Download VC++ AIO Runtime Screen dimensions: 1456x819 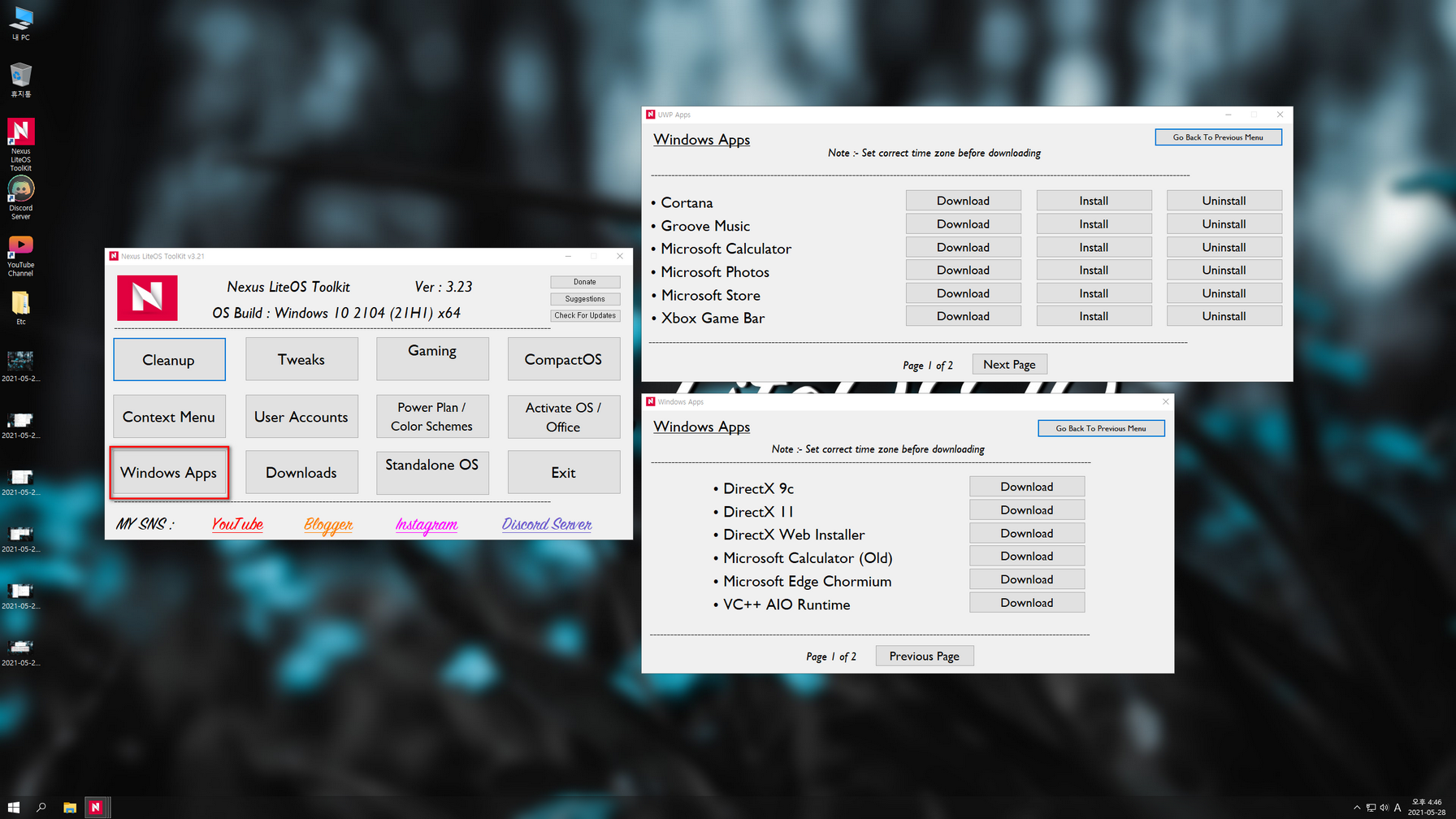pos(1026,602)
